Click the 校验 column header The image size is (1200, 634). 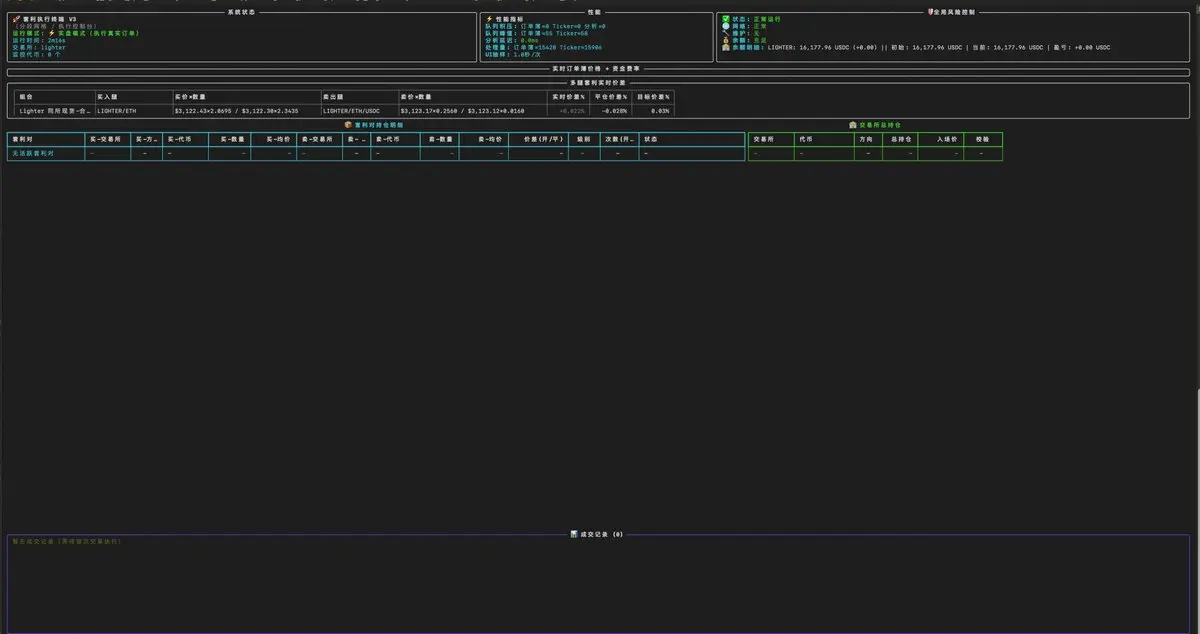982,139
